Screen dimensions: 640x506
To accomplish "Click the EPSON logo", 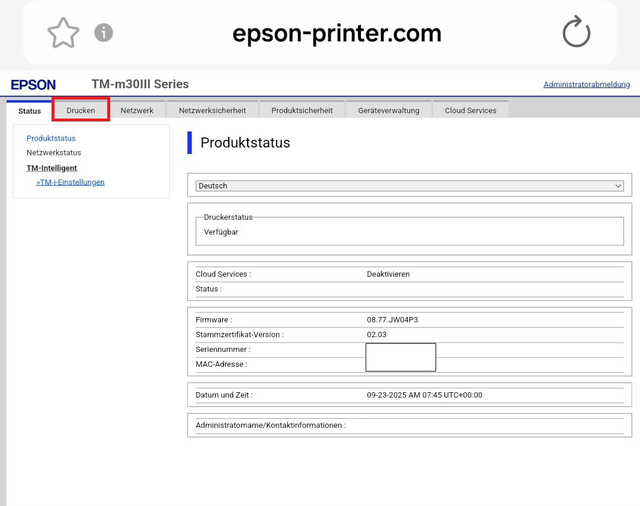I will point(33,85).
